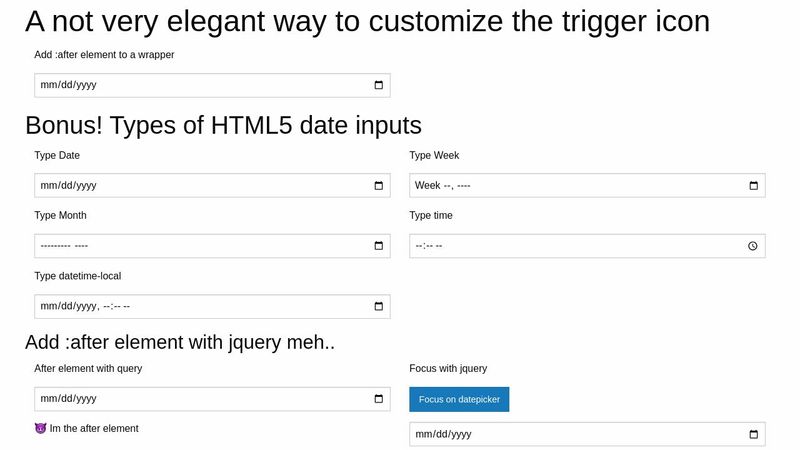Click calendar icon in datetime-local field
800x450 pixels.
point(379,306)
